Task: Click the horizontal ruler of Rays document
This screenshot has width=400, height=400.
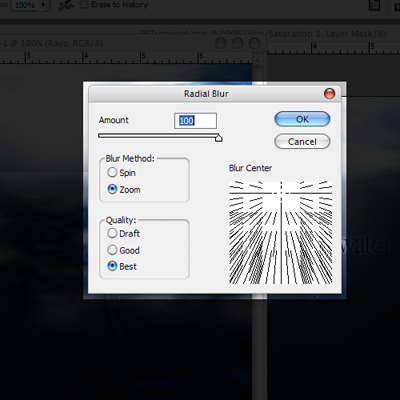Action: coord(126,57)
